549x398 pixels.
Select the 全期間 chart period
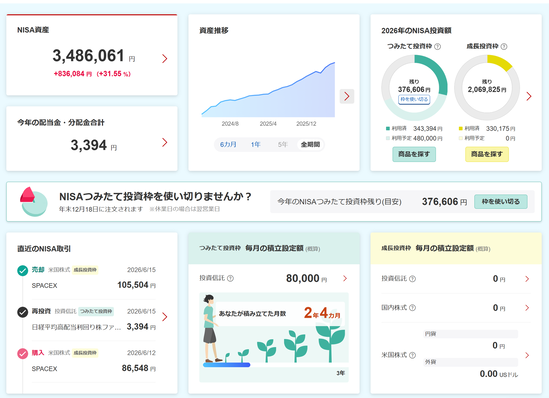click(310, 144)
